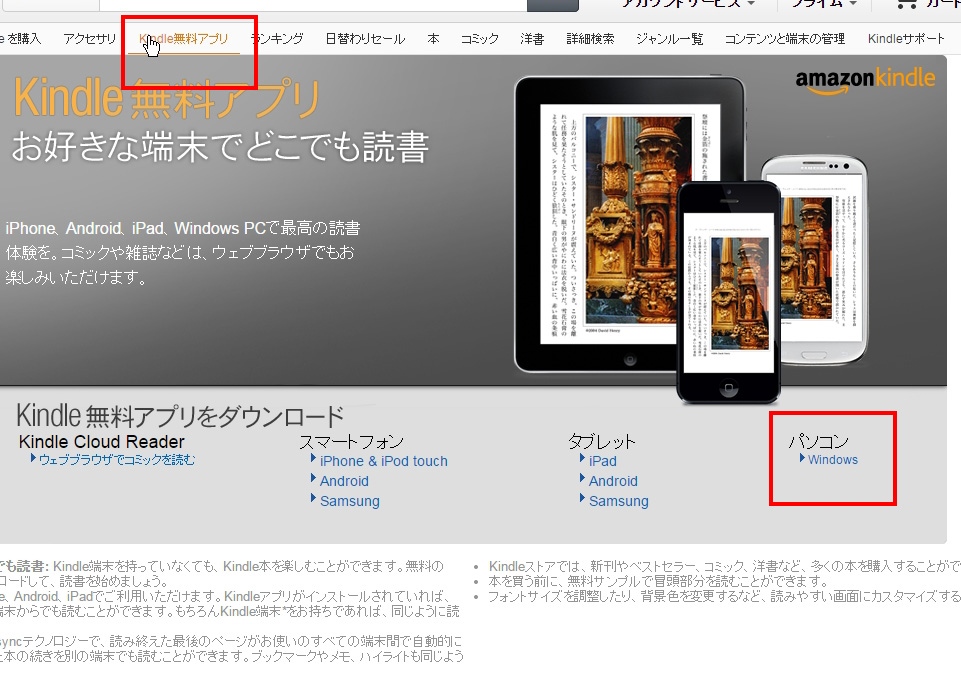Click the black iPhone image
The height and width of the screenshot is (681, 961).
728,292
